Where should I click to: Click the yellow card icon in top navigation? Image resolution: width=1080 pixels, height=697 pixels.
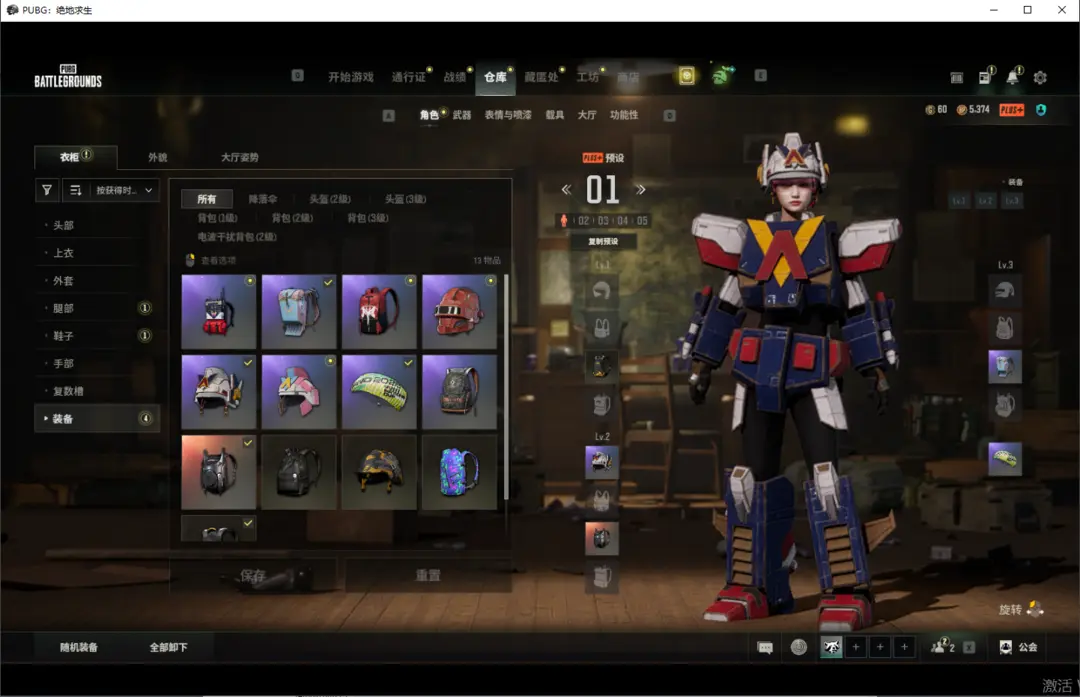pos(687,76)
